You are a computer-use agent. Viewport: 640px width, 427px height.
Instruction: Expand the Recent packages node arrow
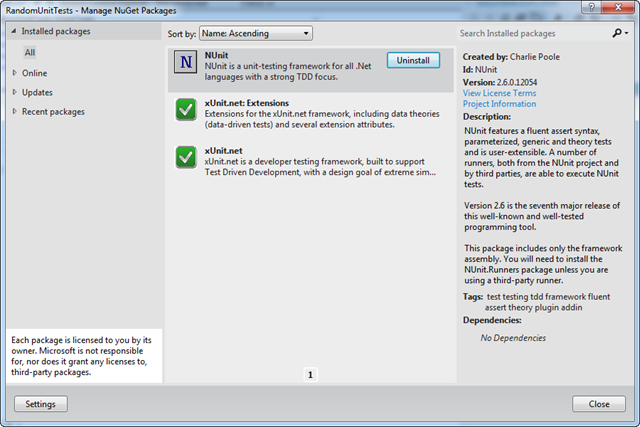[x=15, y=111]
